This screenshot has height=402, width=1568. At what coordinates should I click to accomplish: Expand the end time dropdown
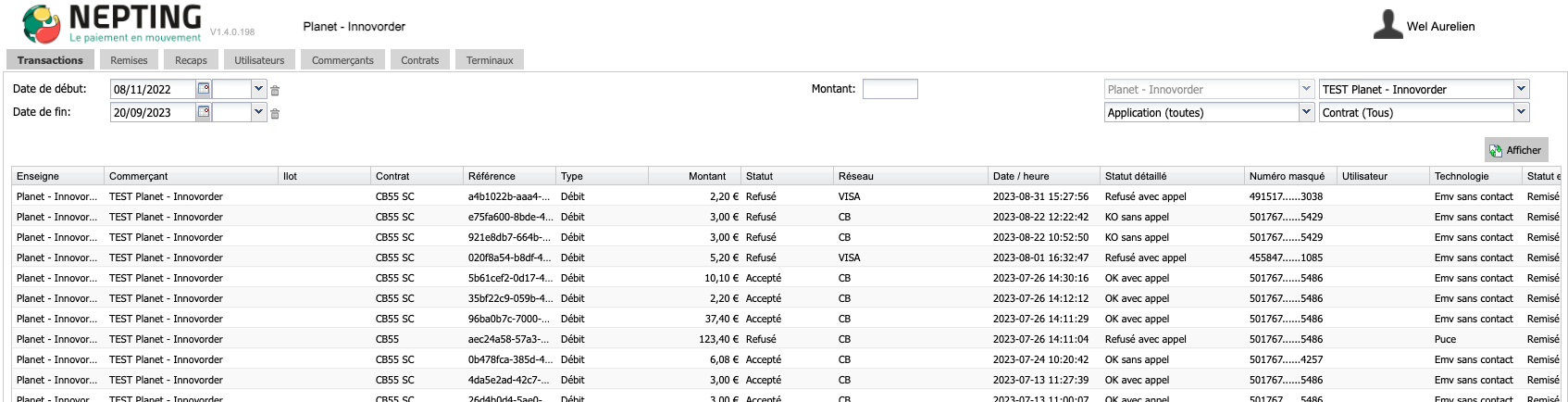tap(258, 113)
